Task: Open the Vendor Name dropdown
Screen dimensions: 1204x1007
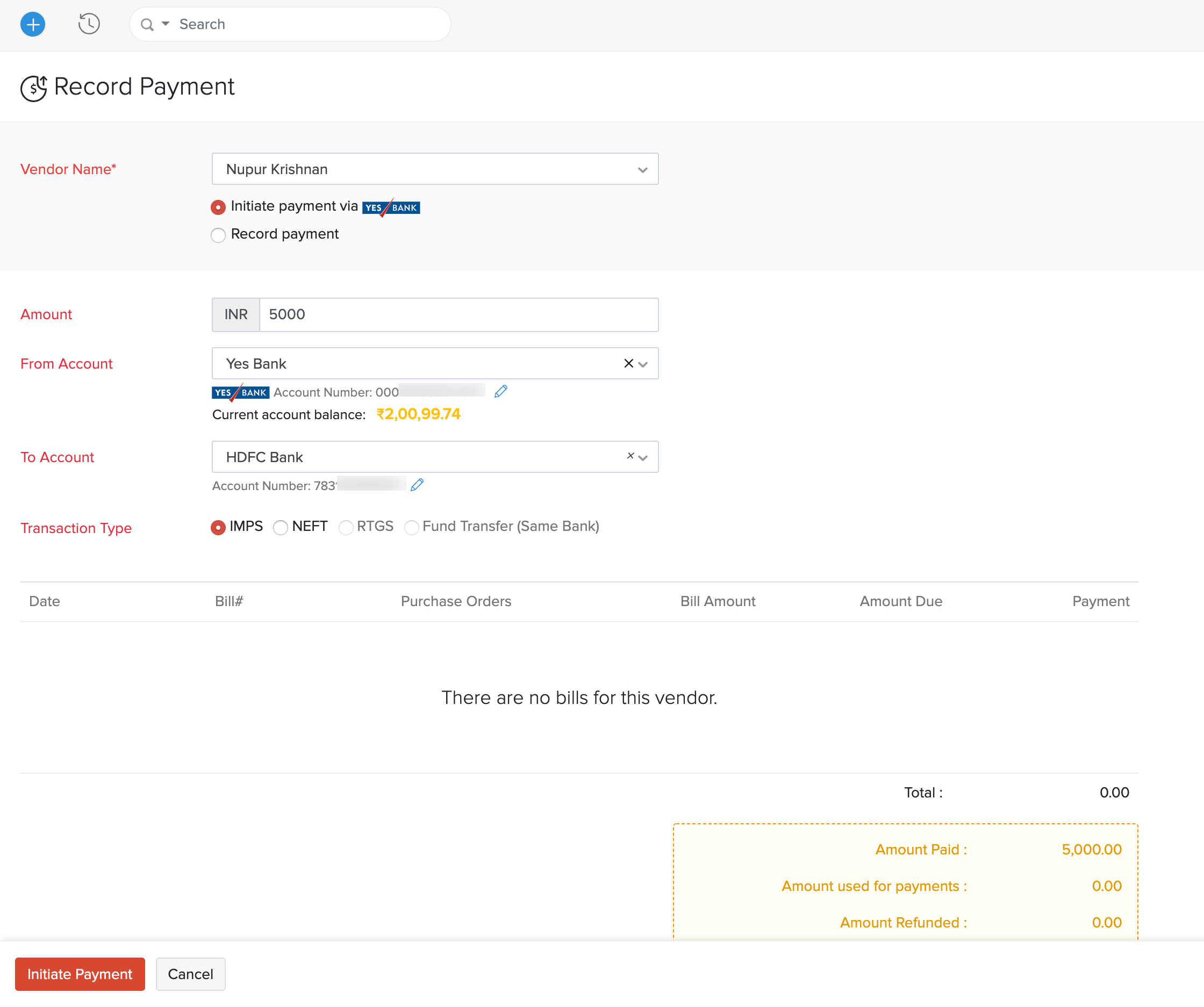Action: pos(642,169)
